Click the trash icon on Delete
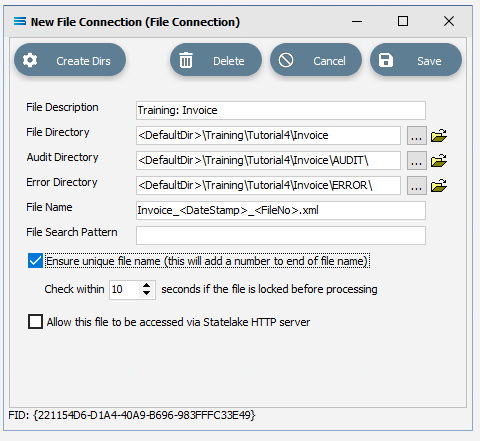The image size is (480, 441). click(186, 60)
